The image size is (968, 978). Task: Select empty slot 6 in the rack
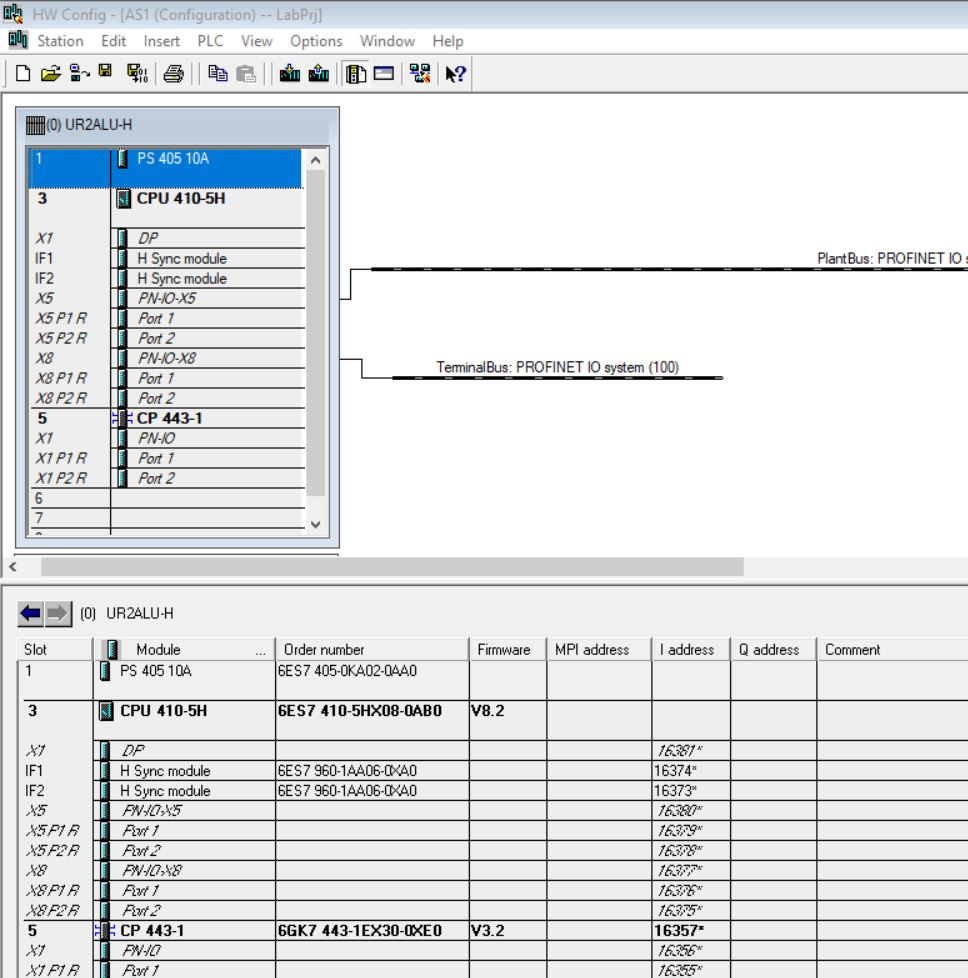coord(166,498)
